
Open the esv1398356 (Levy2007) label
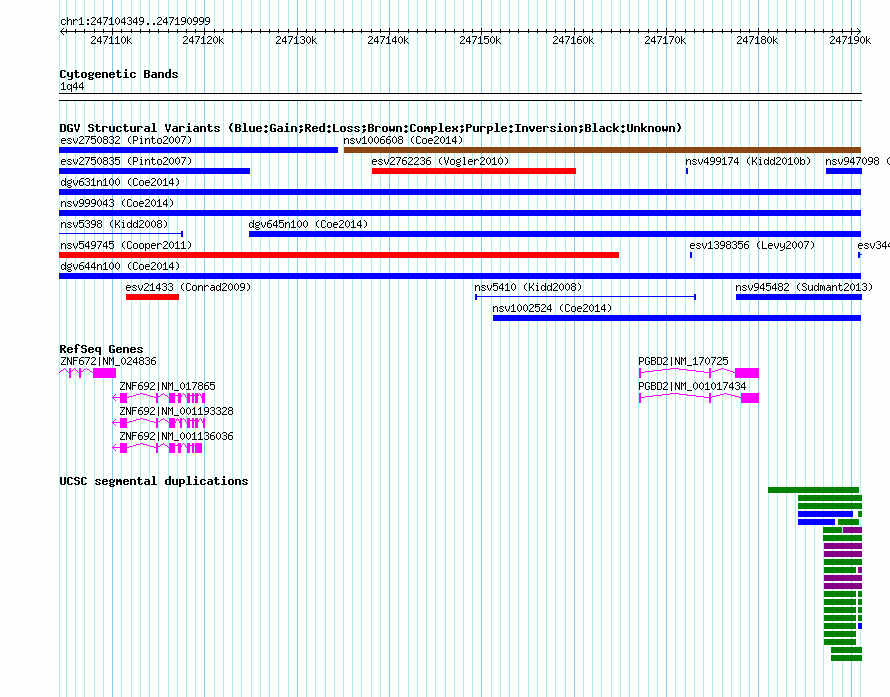(x=752, y=245)
